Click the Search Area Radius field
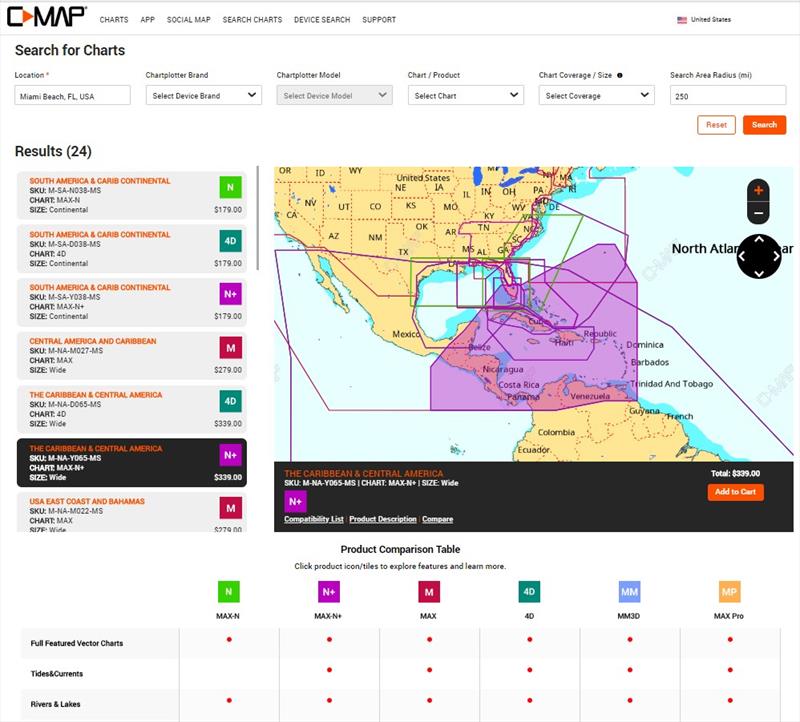The image size is (800, 722). (x=728, y=95)
